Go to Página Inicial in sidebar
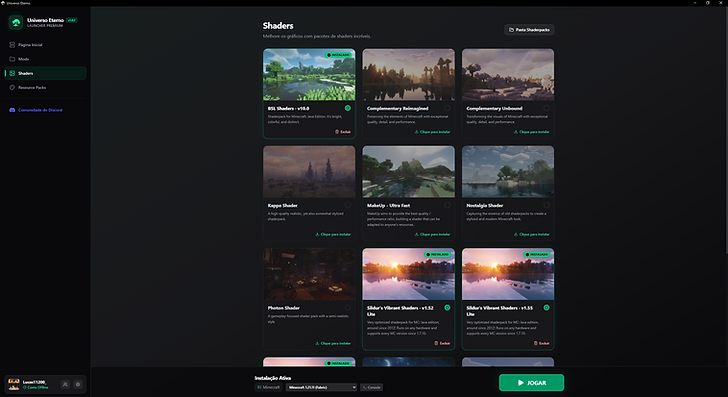728x397 pixels. (45, 45)
